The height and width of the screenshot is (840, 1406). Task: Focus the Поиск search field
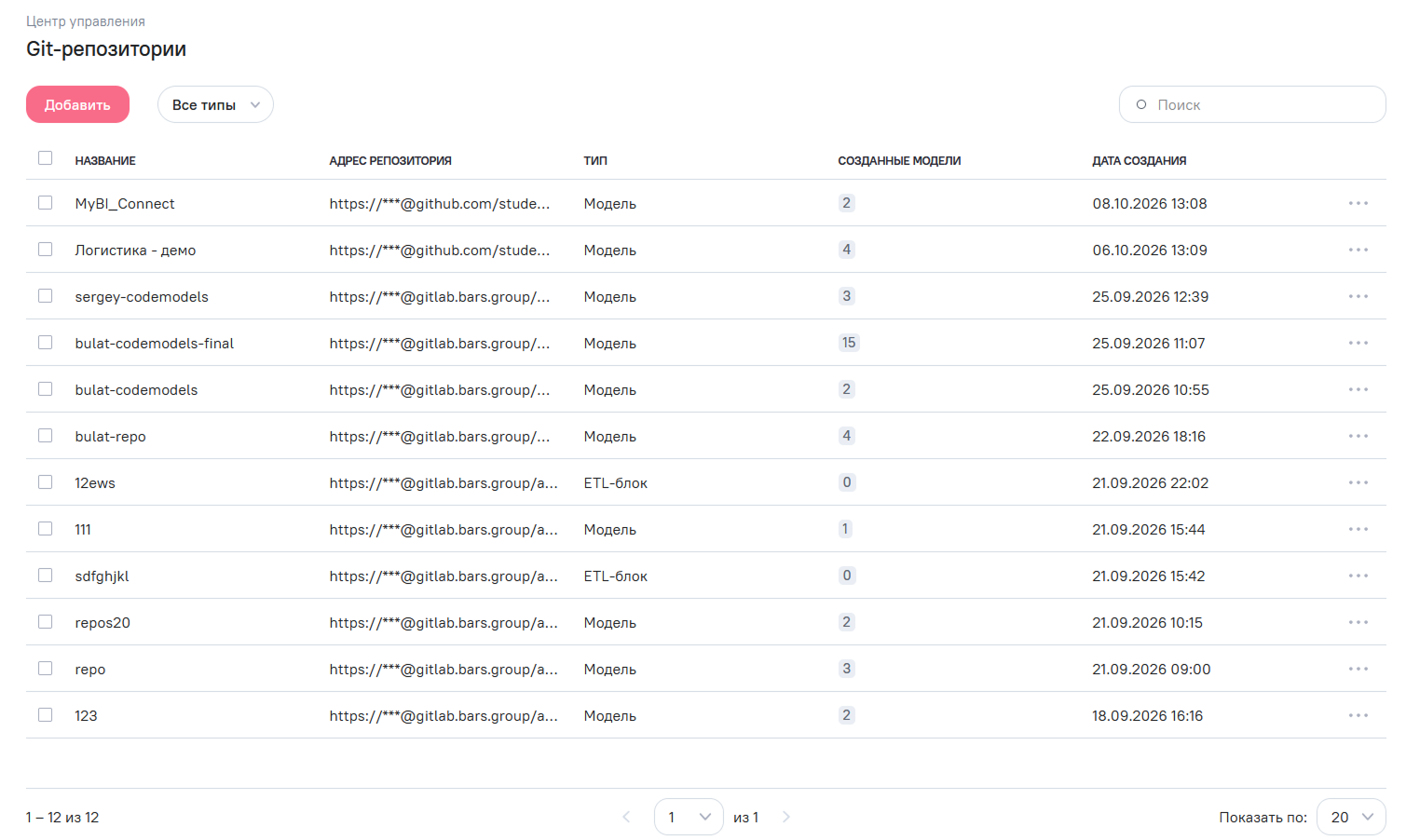pos(1252,104)
